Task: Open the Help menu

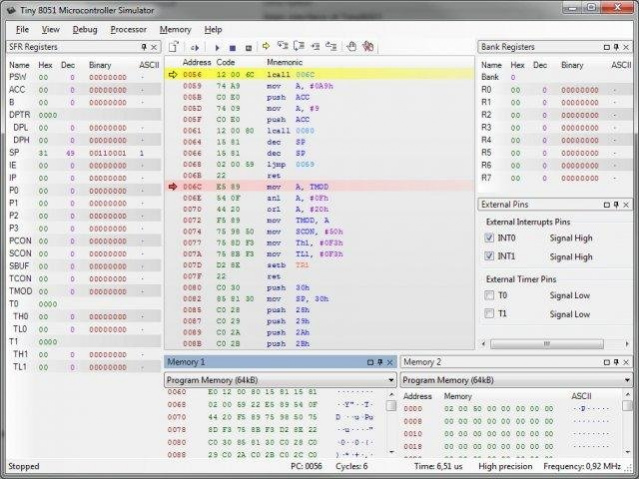Action: pos(213,29)
